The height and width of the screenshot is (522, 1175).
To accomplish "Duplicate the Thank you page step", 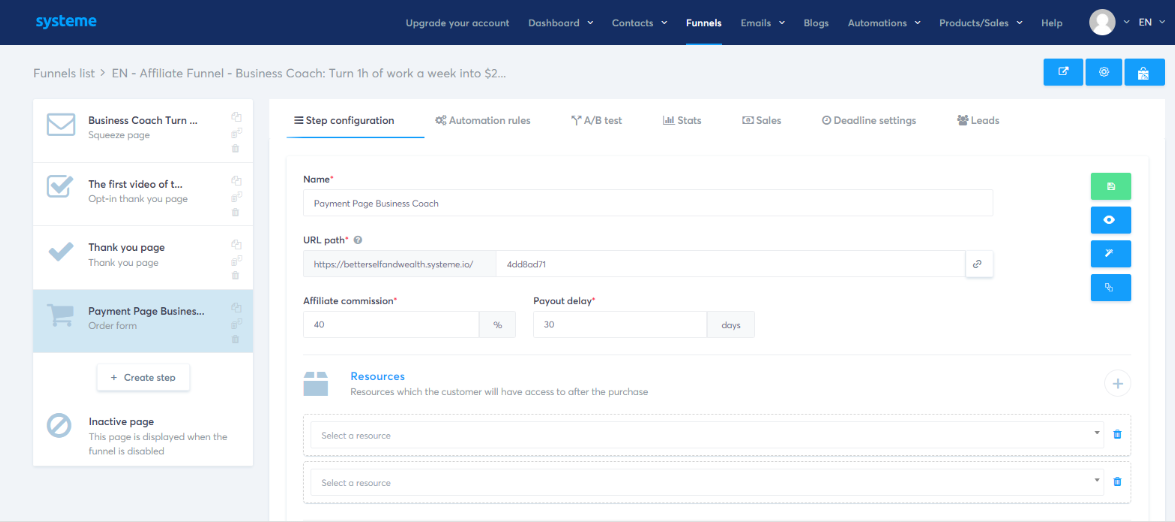I will pyautogui.click(x=236, y=244).
